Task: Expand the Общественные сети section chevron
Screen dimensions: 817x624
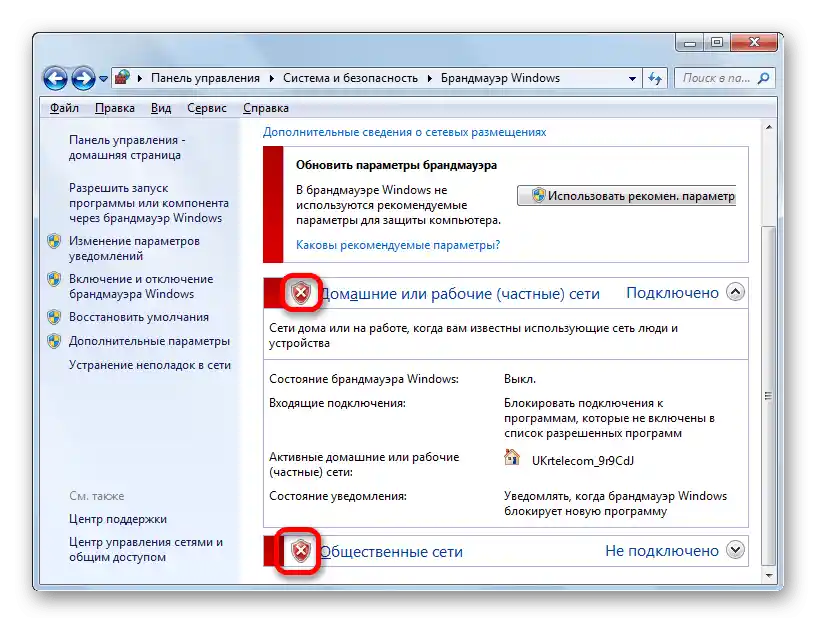Action: (735, 550)
